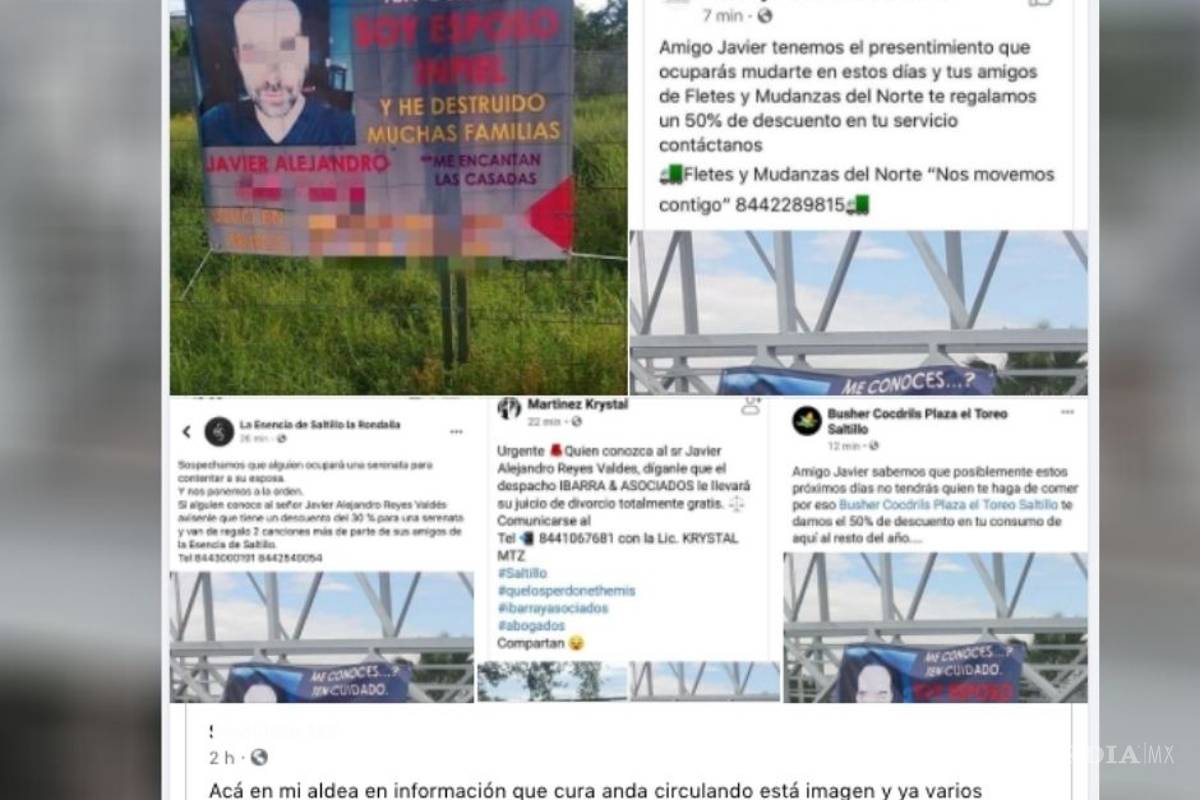Open La Esencia de Saltillo la Rondalla page name
The image size is (1200, 800).
pyautogui.click(x=320, y=424)
